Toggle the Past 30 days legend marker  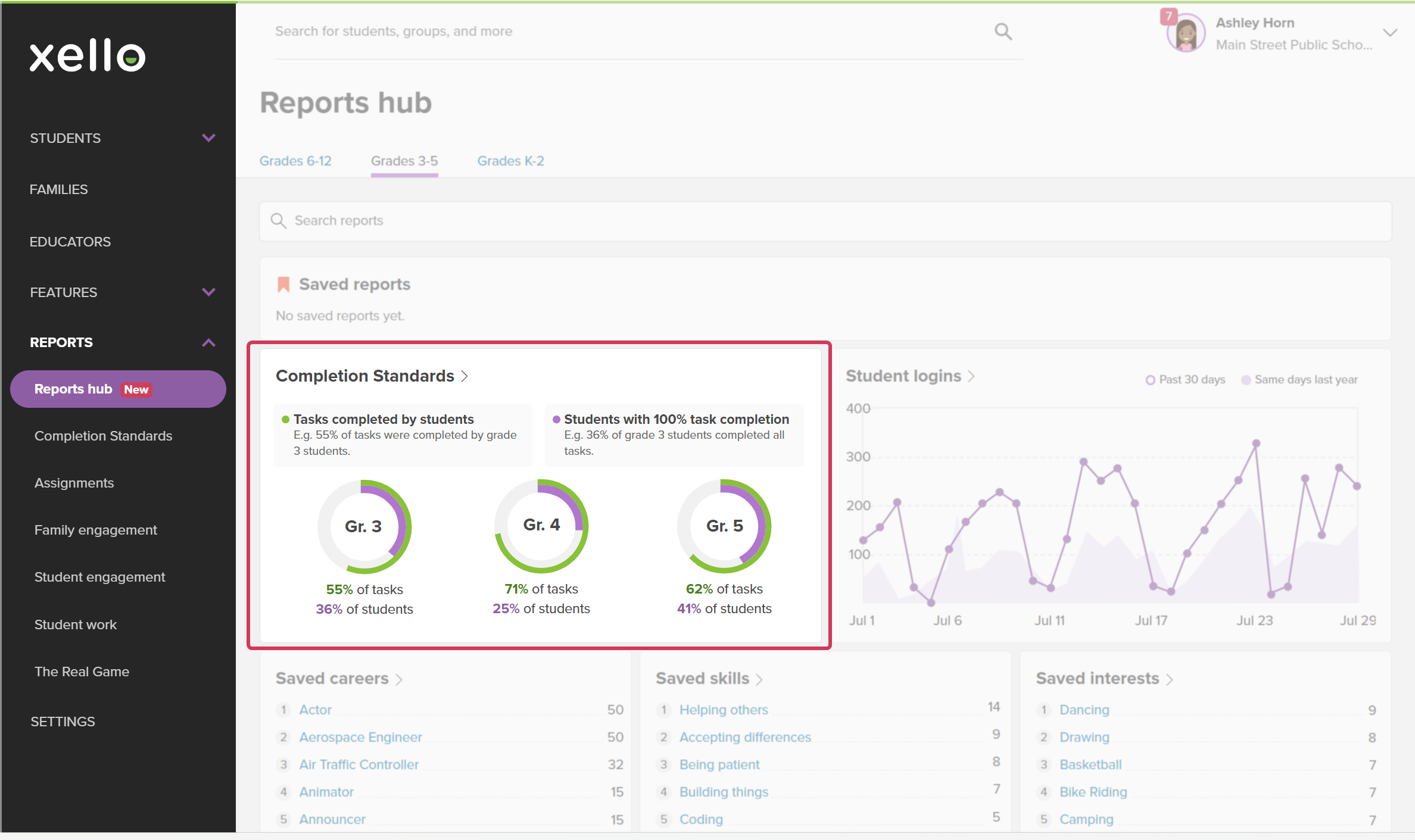[x=1150, y=380]
